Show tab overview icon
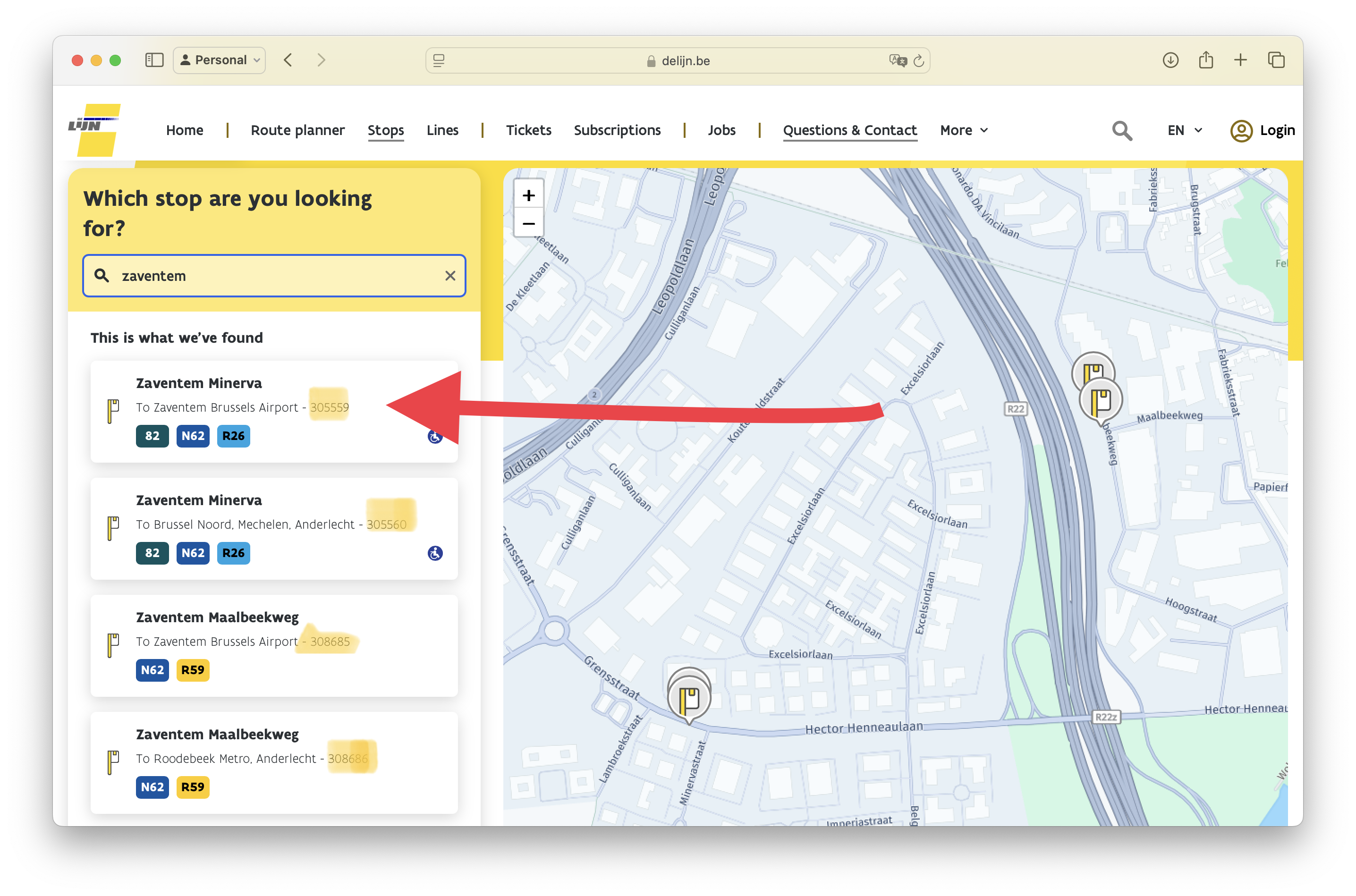Image resolution: width=1356 pixels, height=896 pixels. pyautogui.click(x=1275, y=60)
